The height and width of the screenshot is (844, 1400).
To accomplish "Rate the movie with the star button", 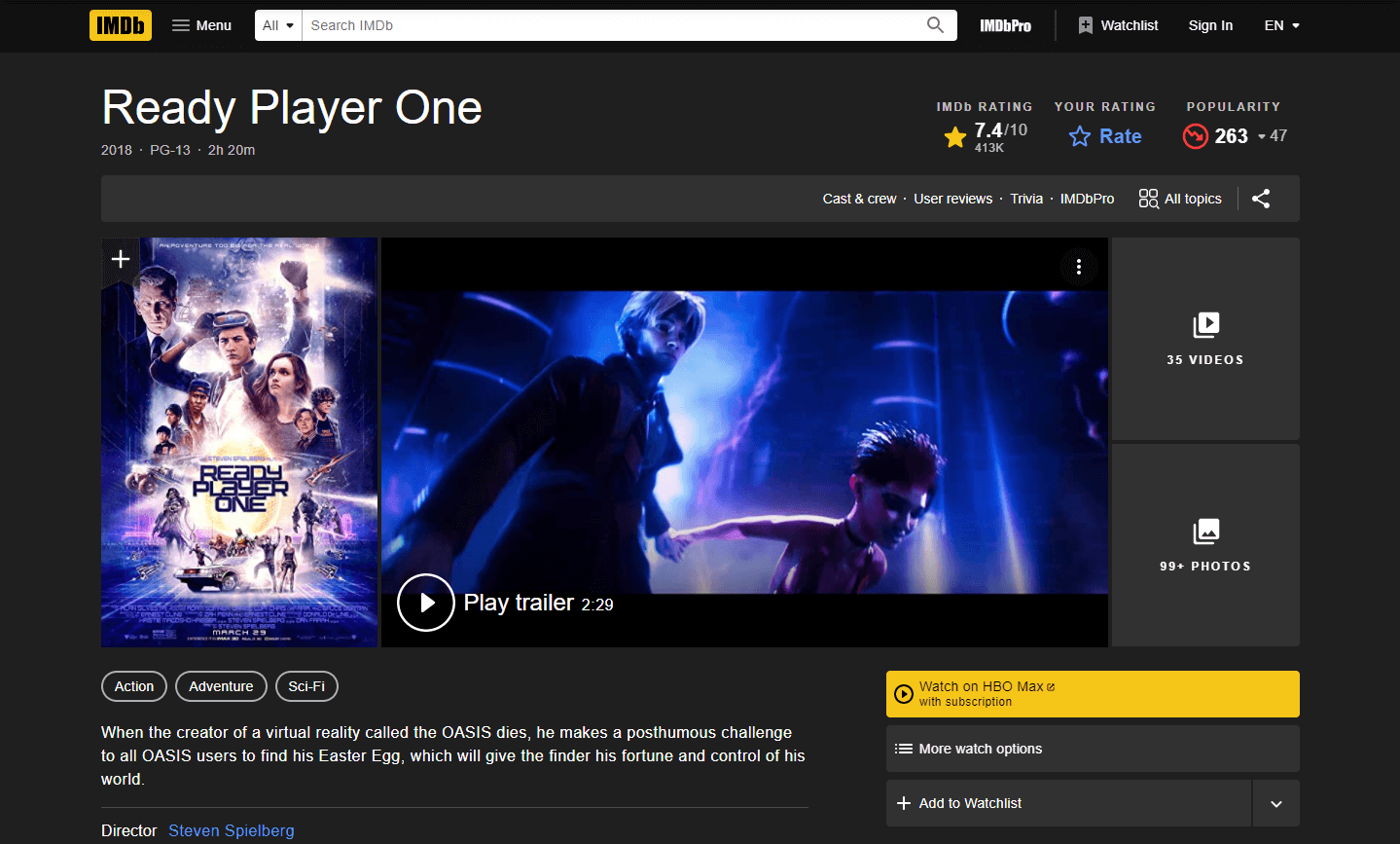I will click(x=1105, y=136).
